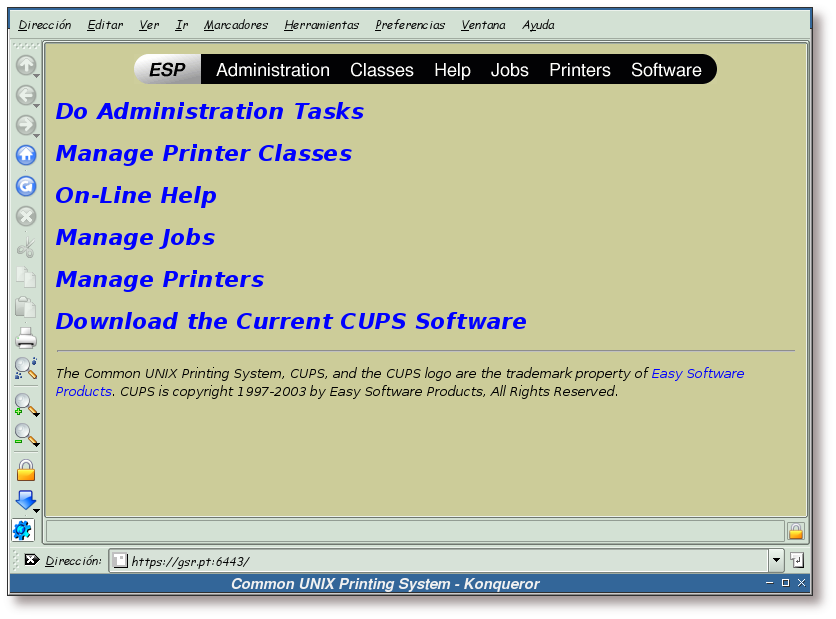This screenshot has width=836, height=619.
Task: Click the Go button beside the address bar
Action: 797,560
